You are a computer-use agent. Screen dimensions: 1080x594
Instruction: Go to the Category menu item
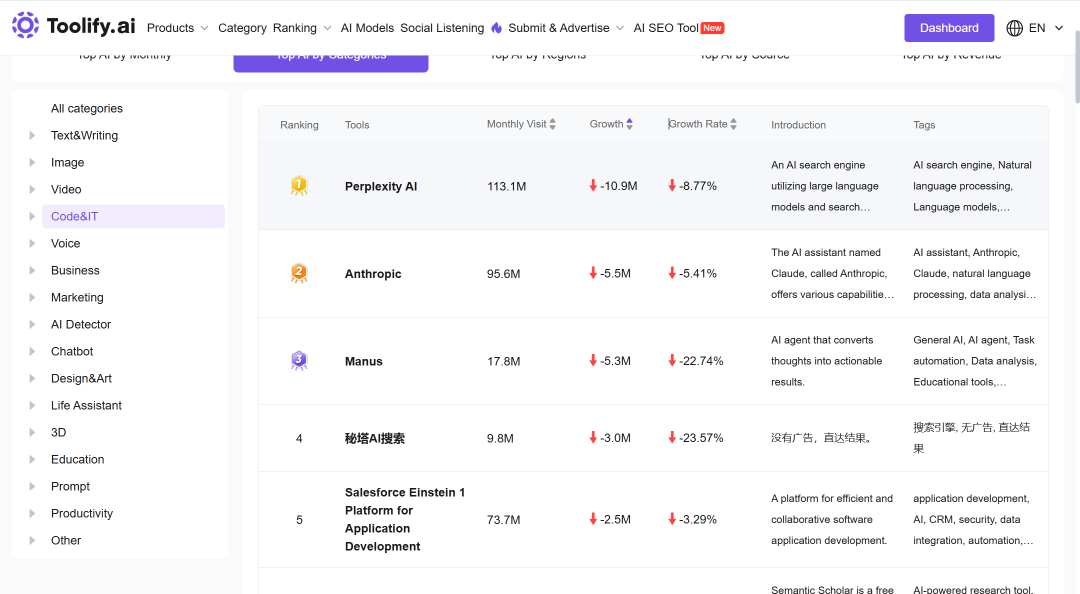click(242, 28)
